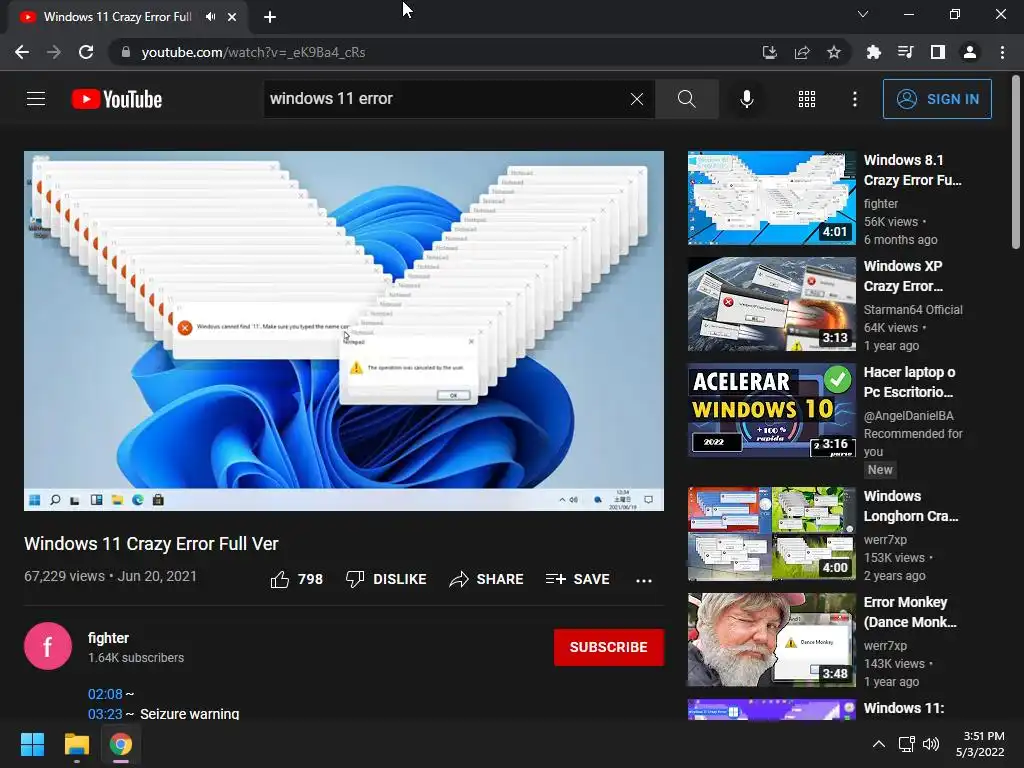Open Windows Longhorn Crazy Error thumbnail
This screenshot has height=768, width=1024.
click(771, 534)
